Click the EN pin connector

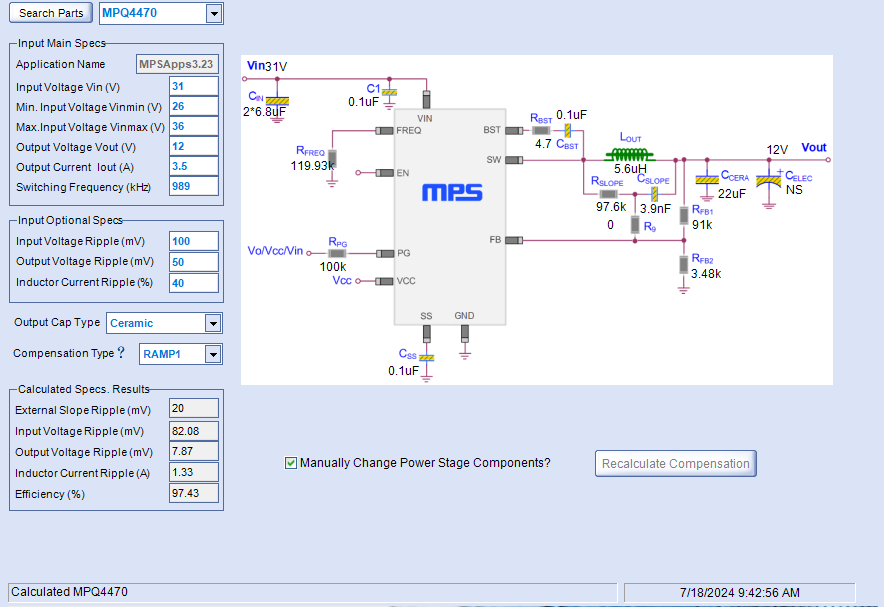384,173
